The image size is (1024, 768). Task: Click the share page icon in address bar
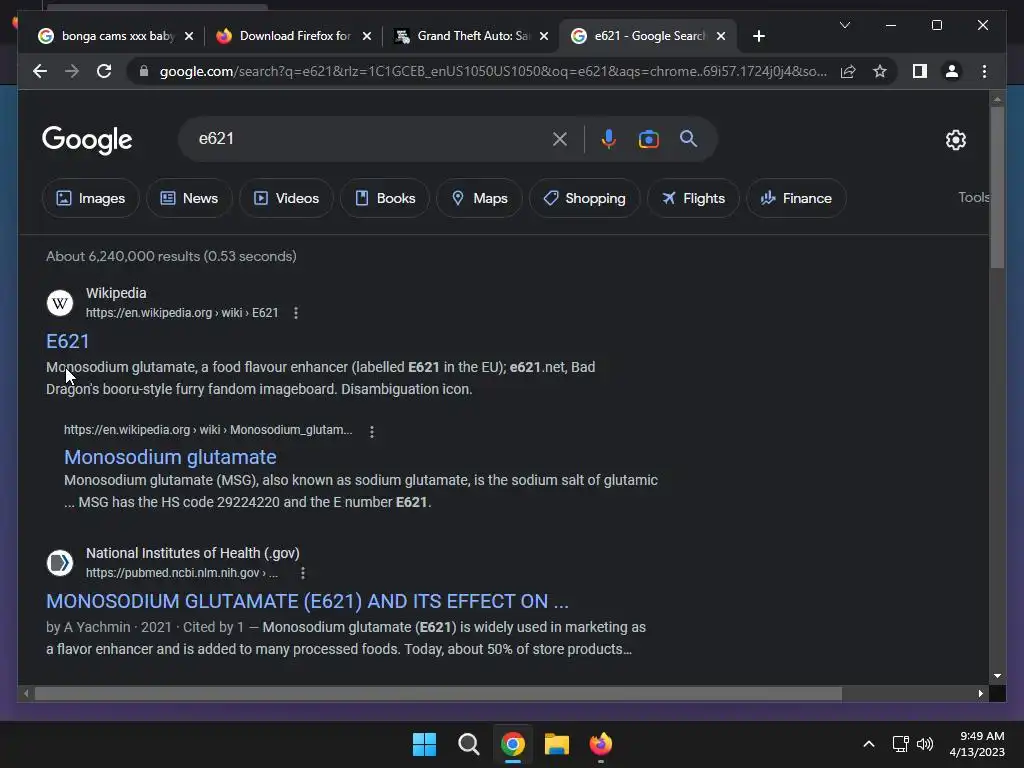pyautogui.click(x=848, y=71)
